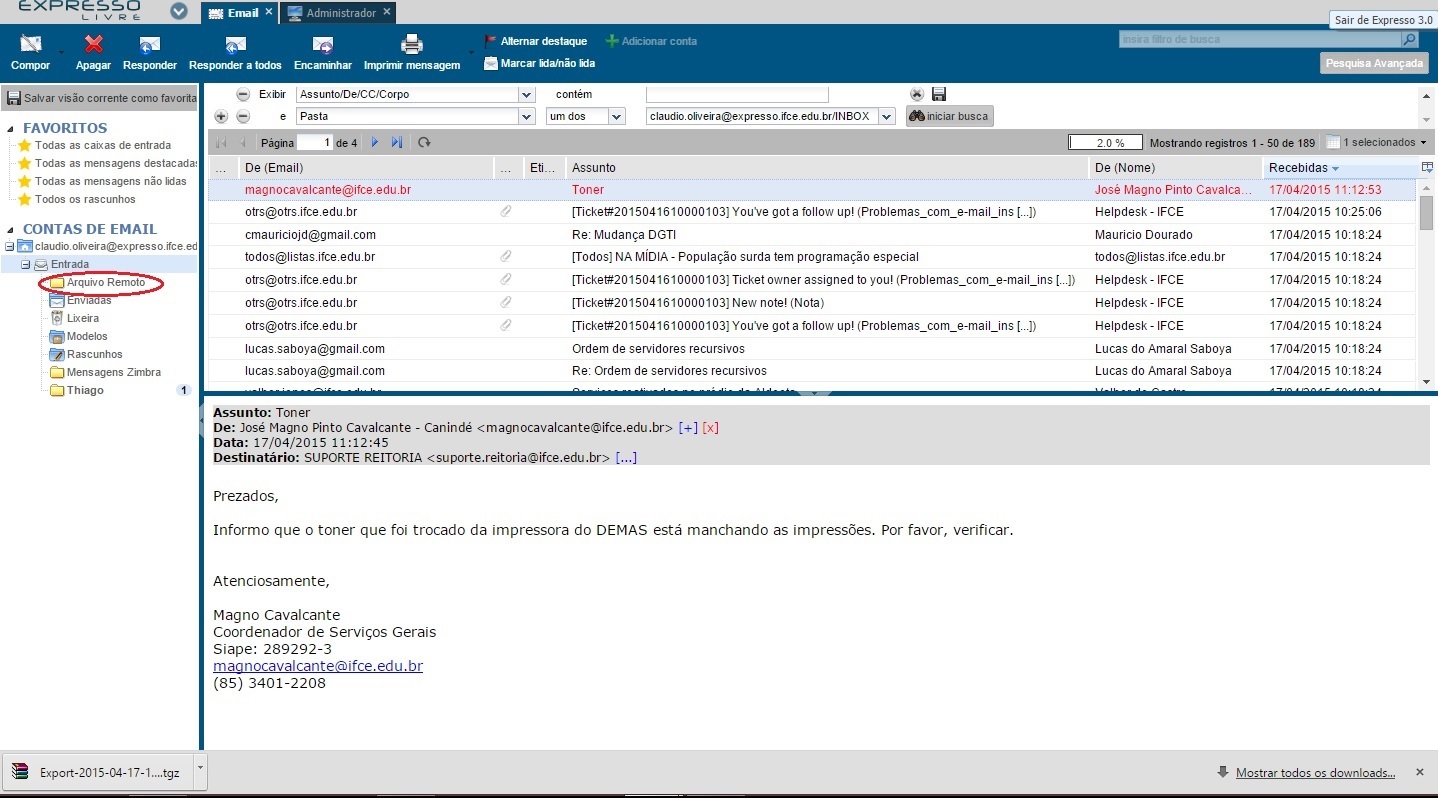The height and width of the screenshot is (798, 1438).
Task: Close the downloads bar
Action: coord(1419,772)
